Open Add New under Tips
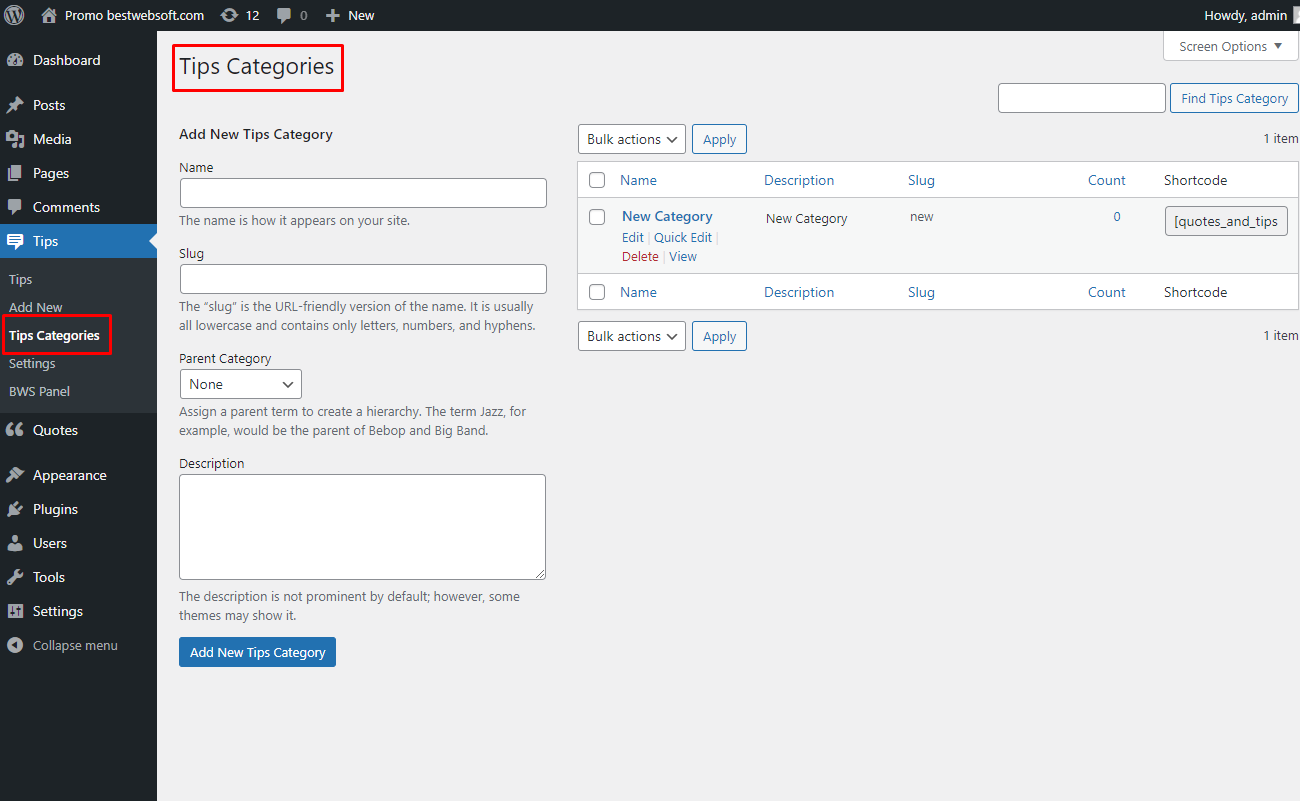Viewport: 1300px width, 801px height. point(36,307)
